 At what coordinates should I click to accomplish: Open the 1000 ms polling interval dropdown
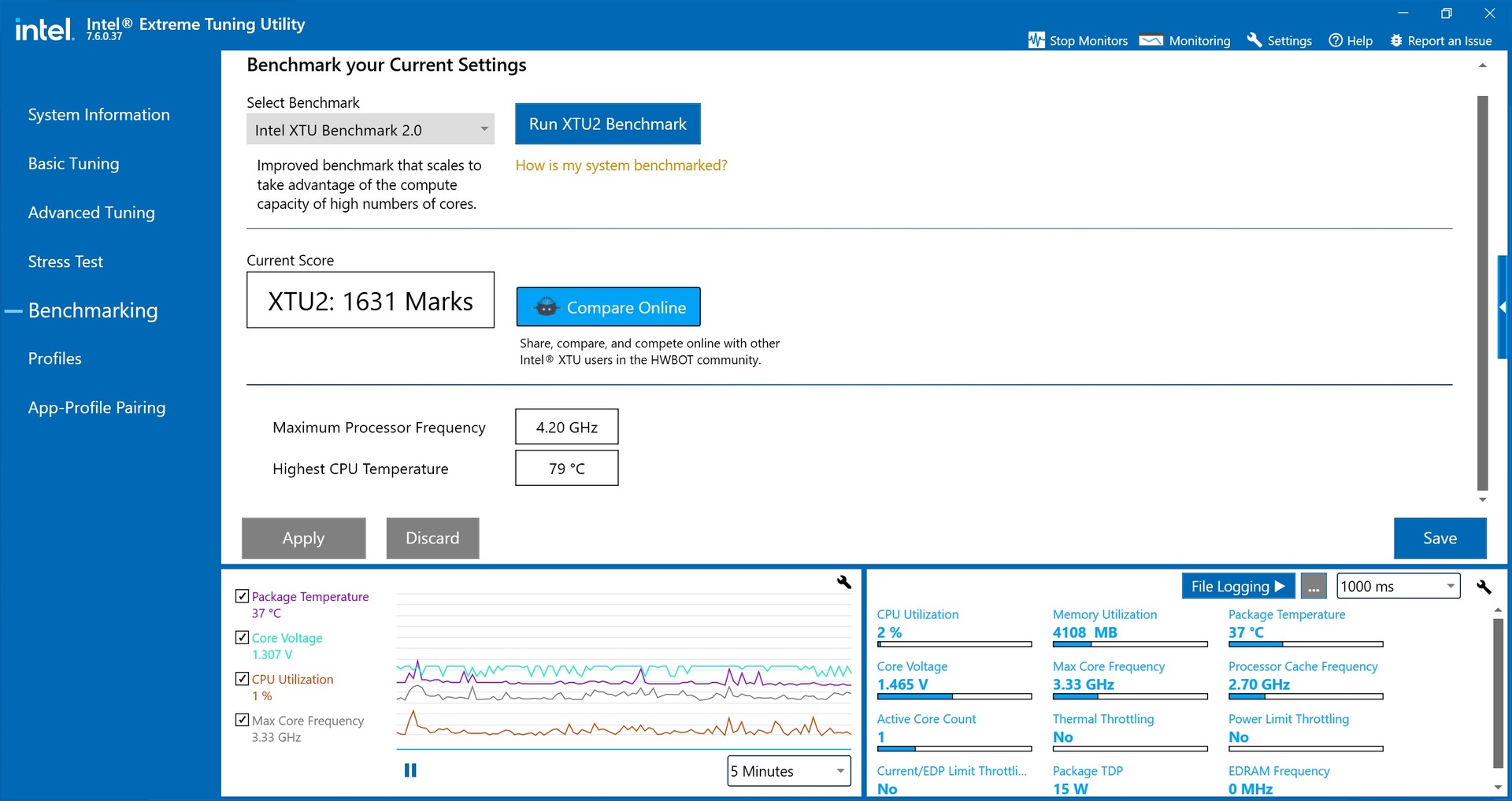click(x=1398, y=586)
